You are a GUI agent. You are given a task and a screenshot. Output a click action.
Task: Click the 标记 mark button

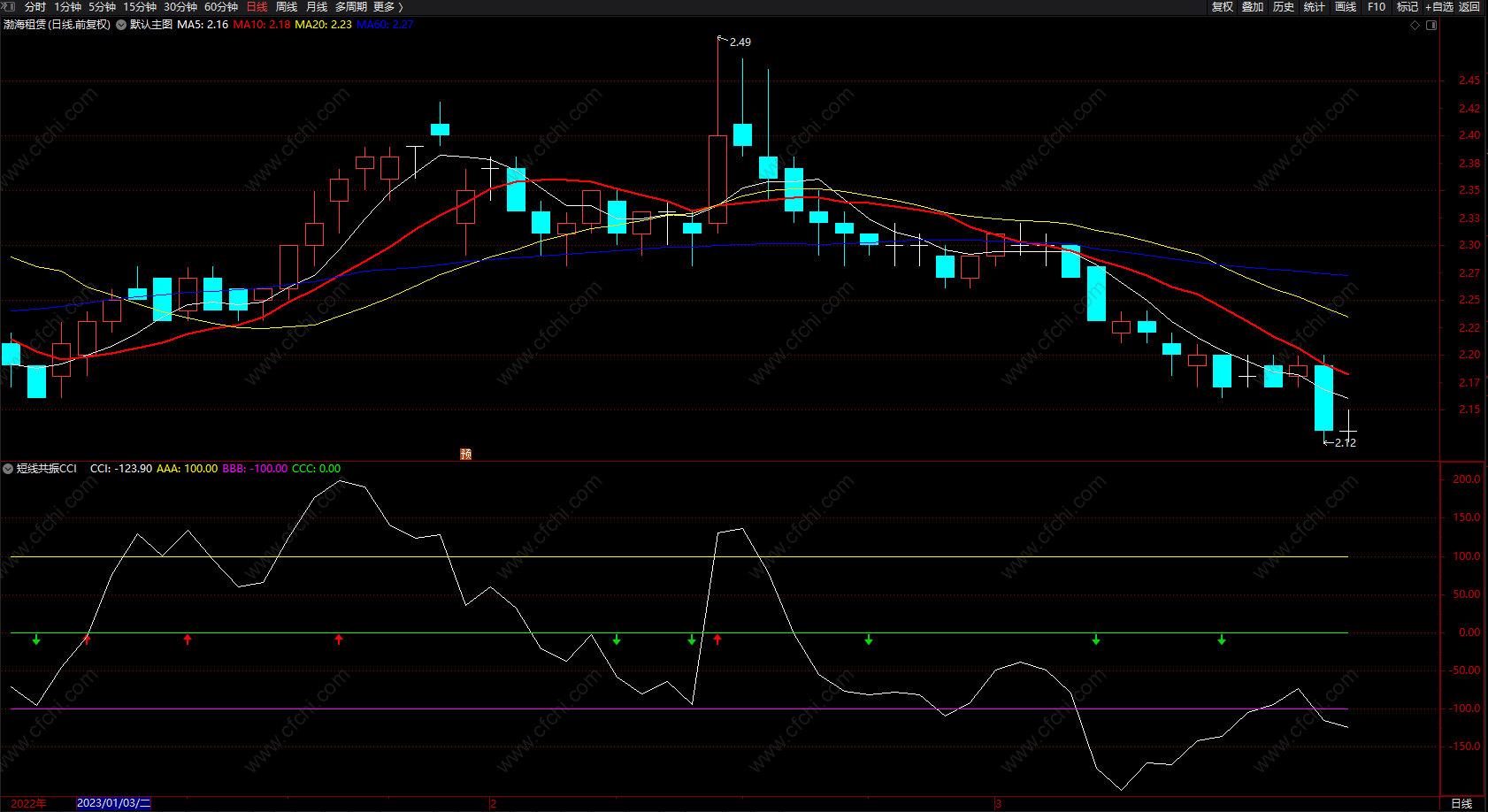(x=1407, y=7)
